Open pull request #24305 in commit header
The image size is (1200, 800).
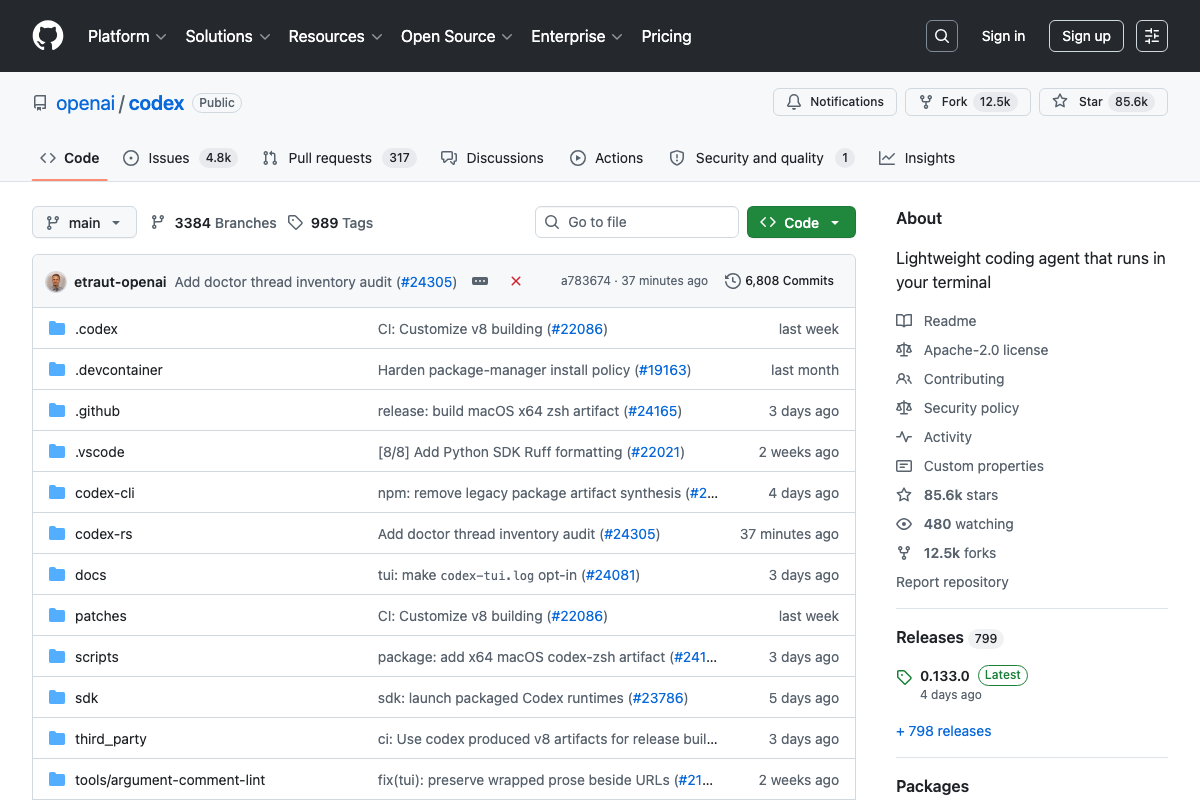(x=427, y=282)
